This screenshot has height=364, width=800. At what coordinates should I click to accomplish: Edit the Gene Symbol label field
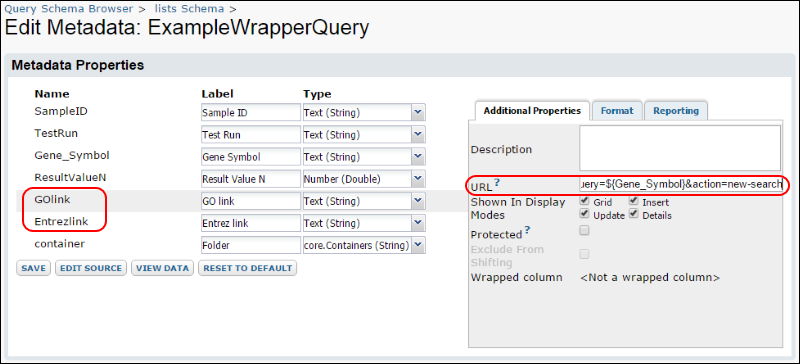pos(251,157)
